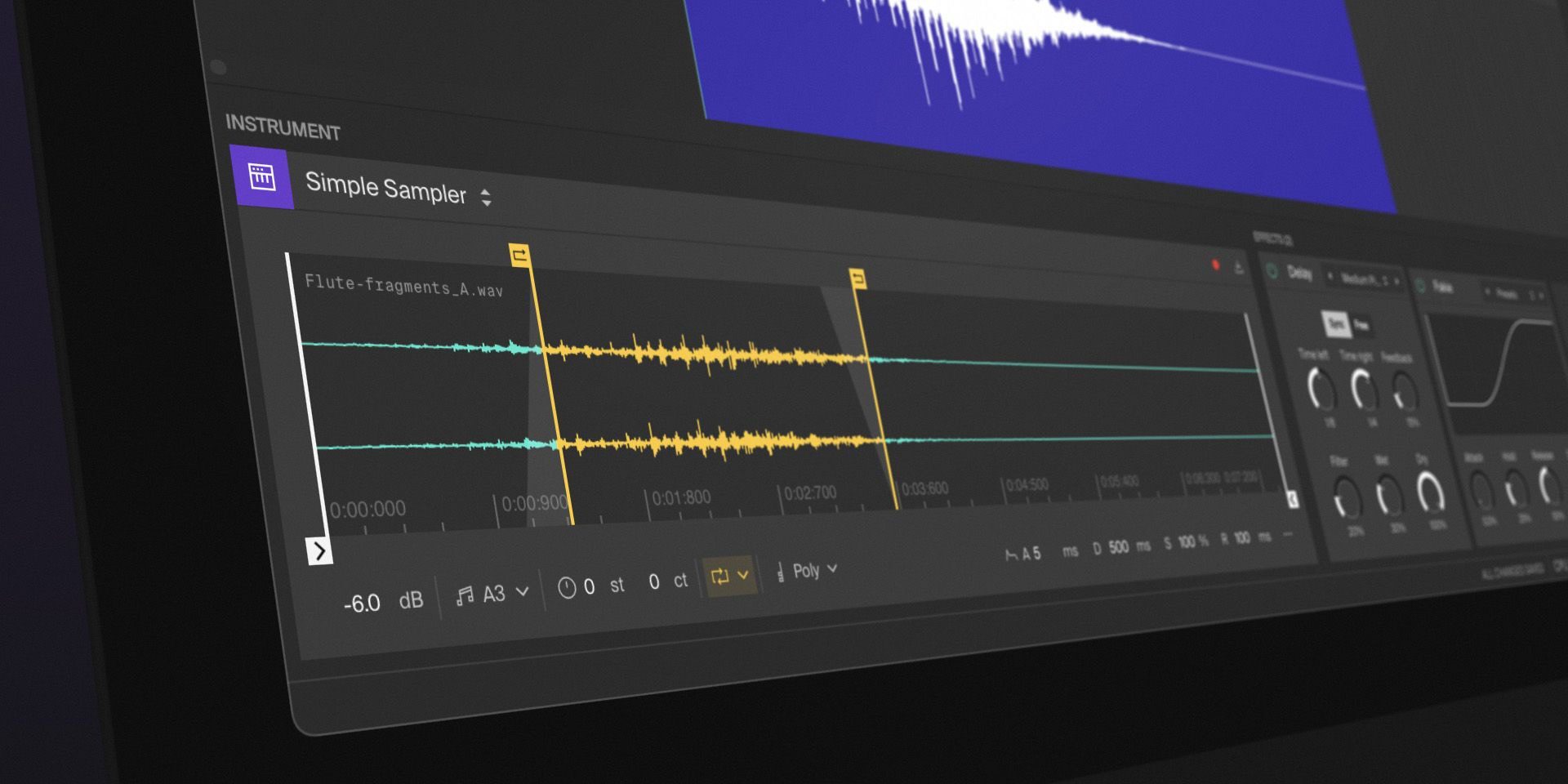Click the Time right knob in Delay
Screen dimensions: 1568x784
[x=1363, y=389]
